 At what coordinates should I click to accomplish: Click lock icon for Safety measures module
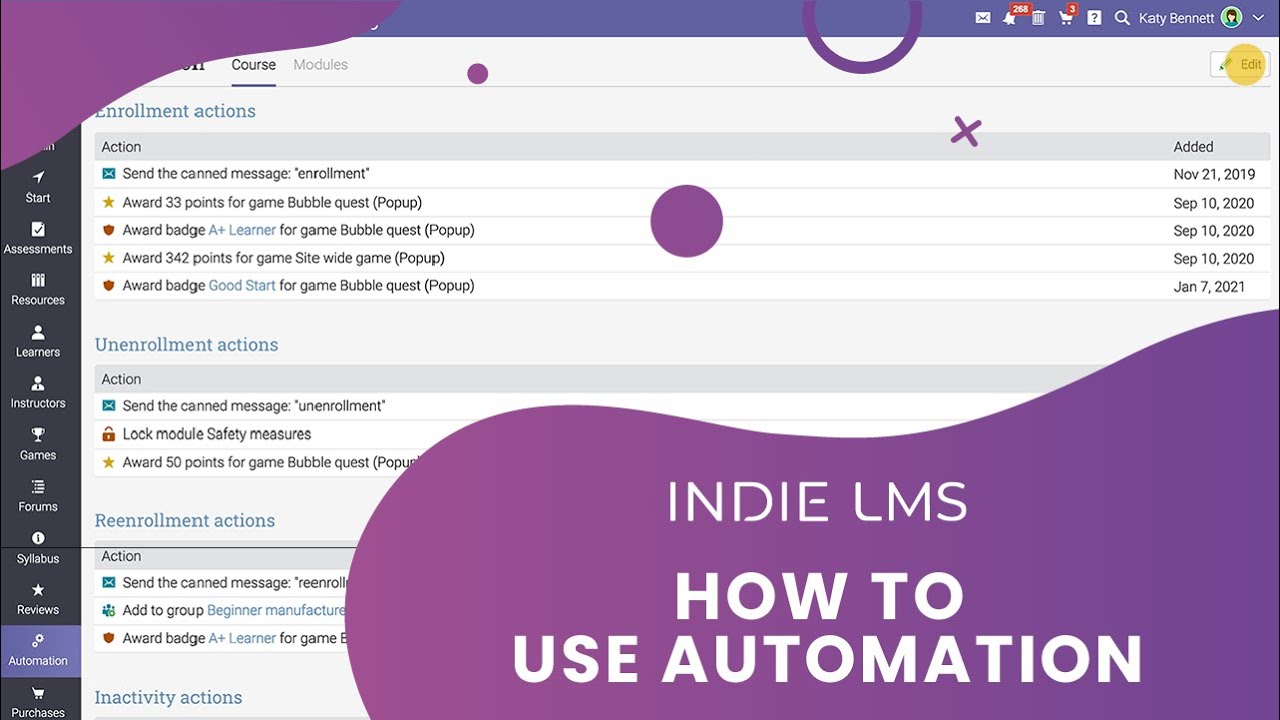[109, 434]
